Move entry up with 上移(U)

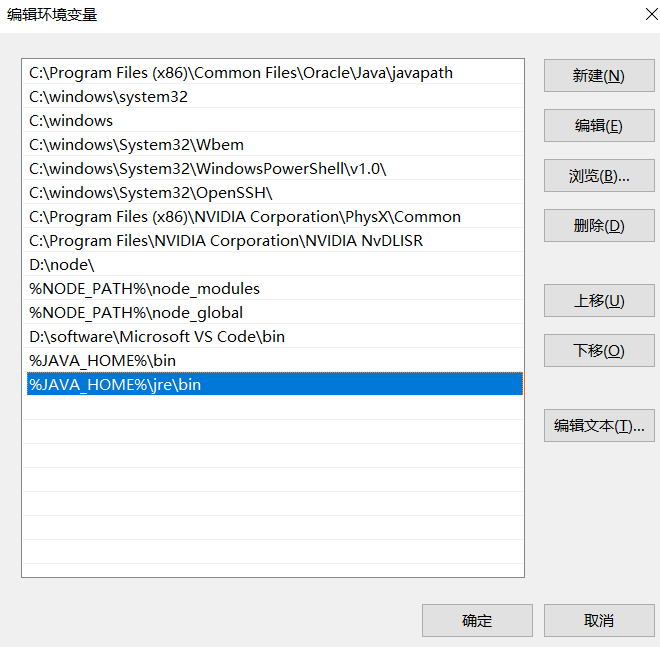(599, 301)
